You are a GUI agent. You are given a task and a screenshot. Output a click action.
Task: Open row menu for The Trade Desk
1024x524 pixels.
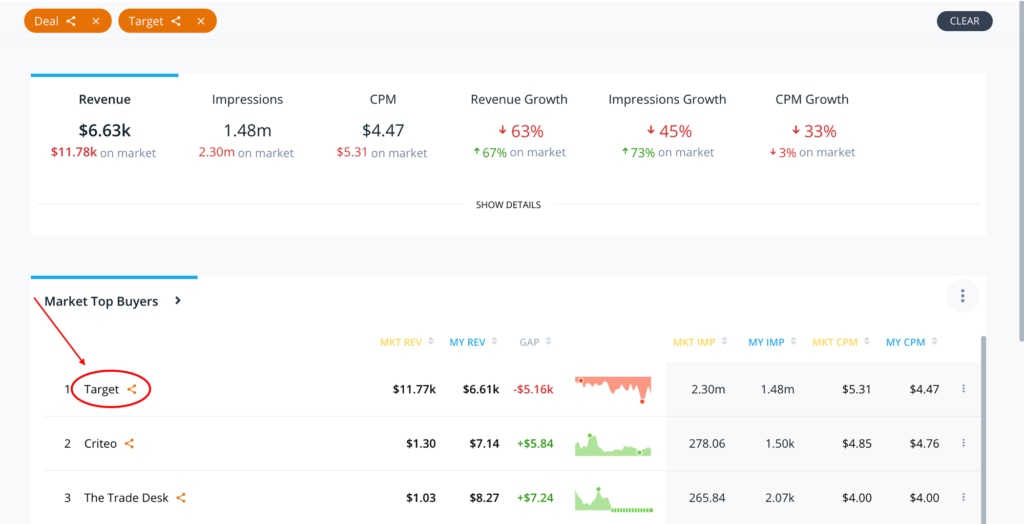click(963, 497)
